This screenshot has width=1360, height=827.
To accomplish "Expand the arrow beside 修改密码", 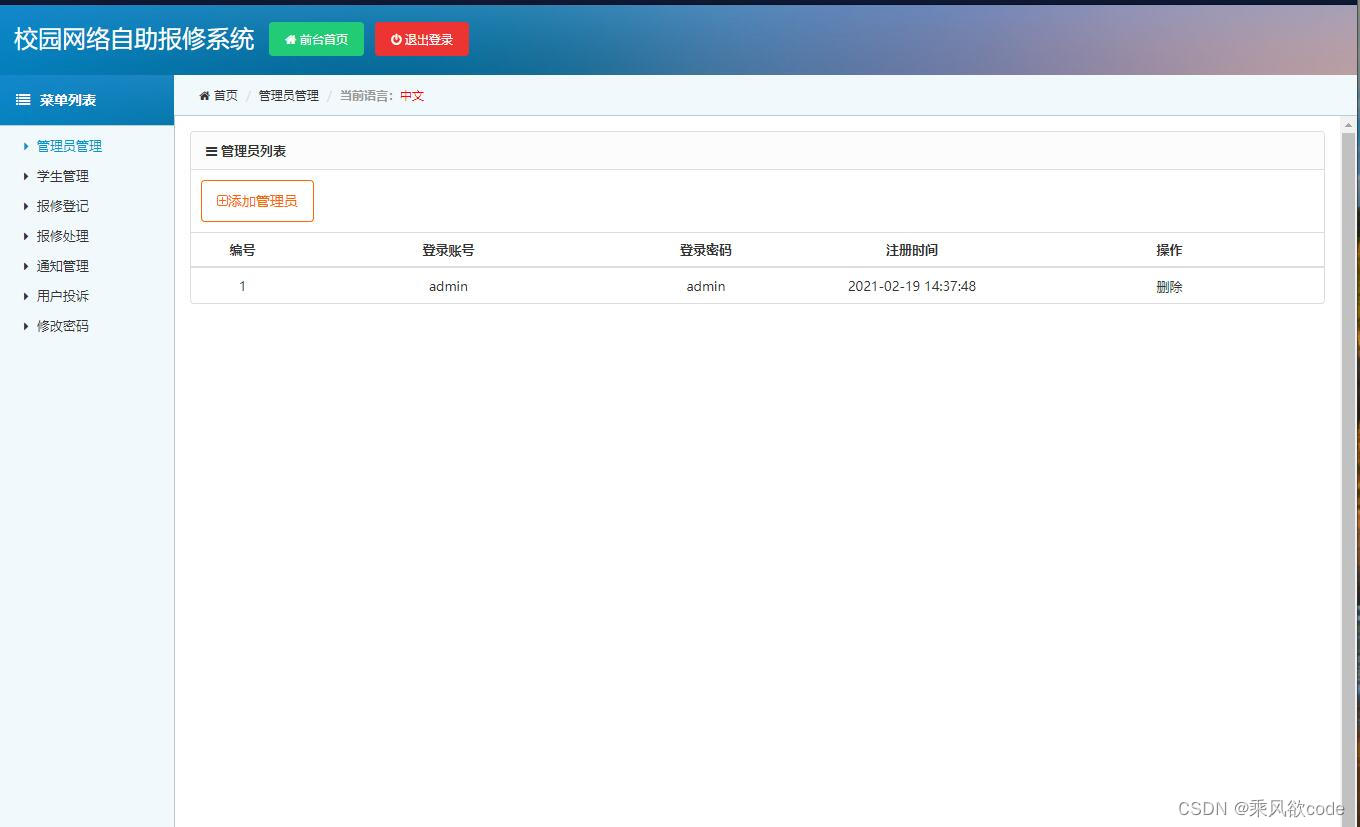I will point(26,326).
